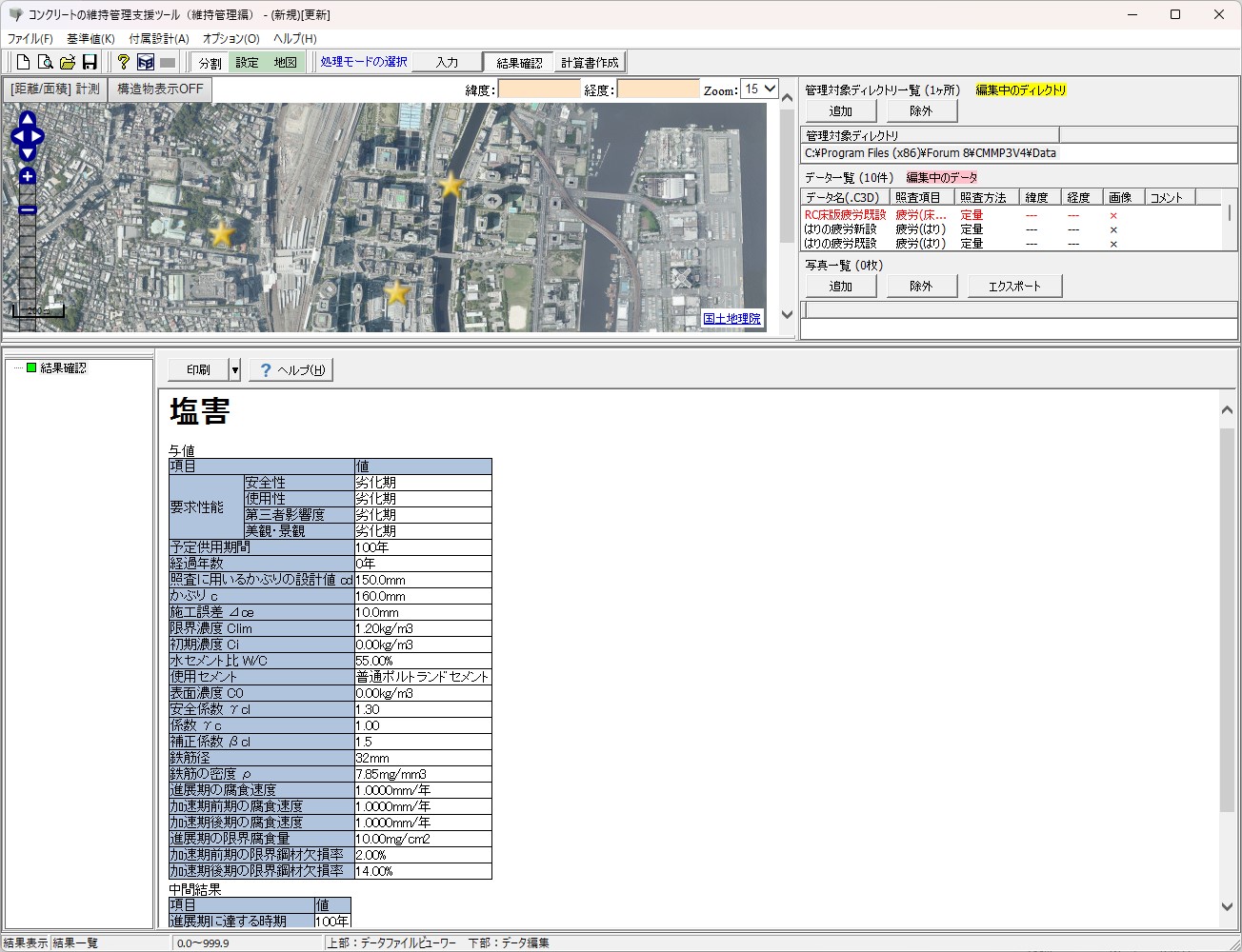Switch to 計算書作成 mode tab
The height and width of the screenshot is (952, 1242).
coord(590,63)
